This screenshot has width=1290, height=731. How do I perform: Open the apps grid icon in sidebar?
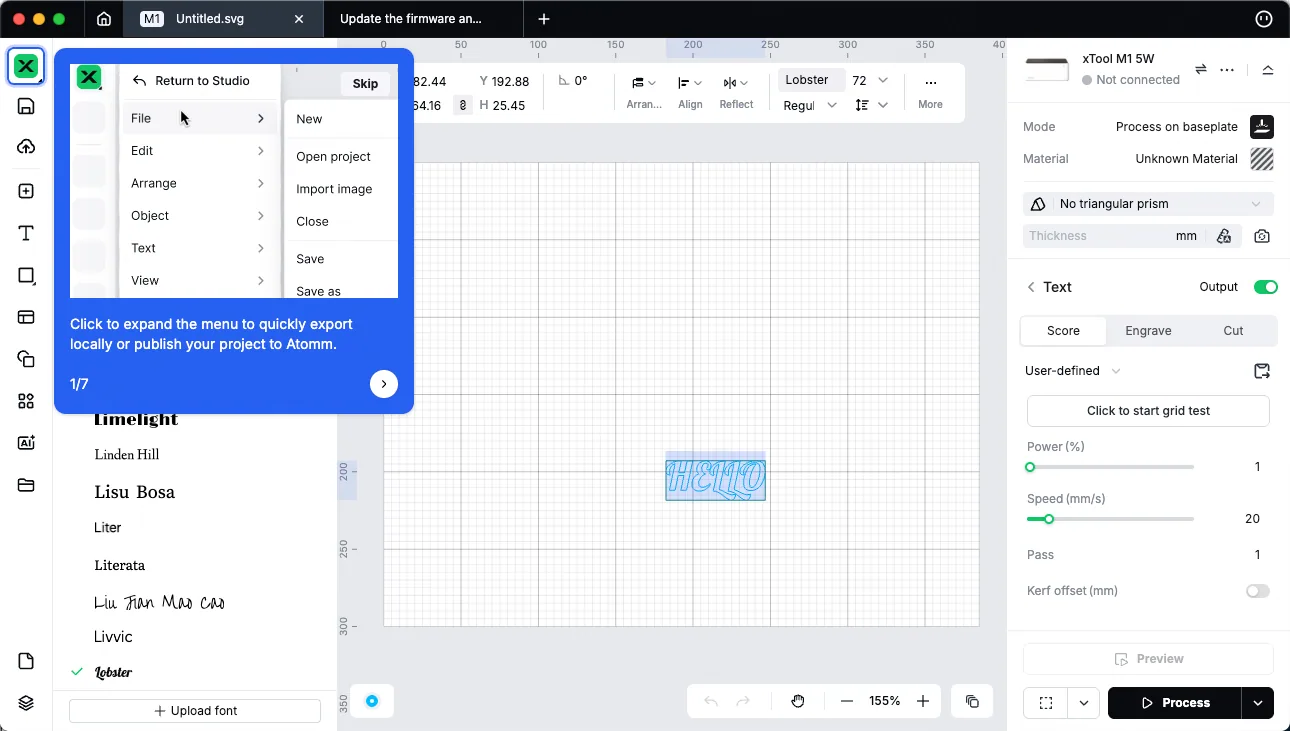click(26, 401)
